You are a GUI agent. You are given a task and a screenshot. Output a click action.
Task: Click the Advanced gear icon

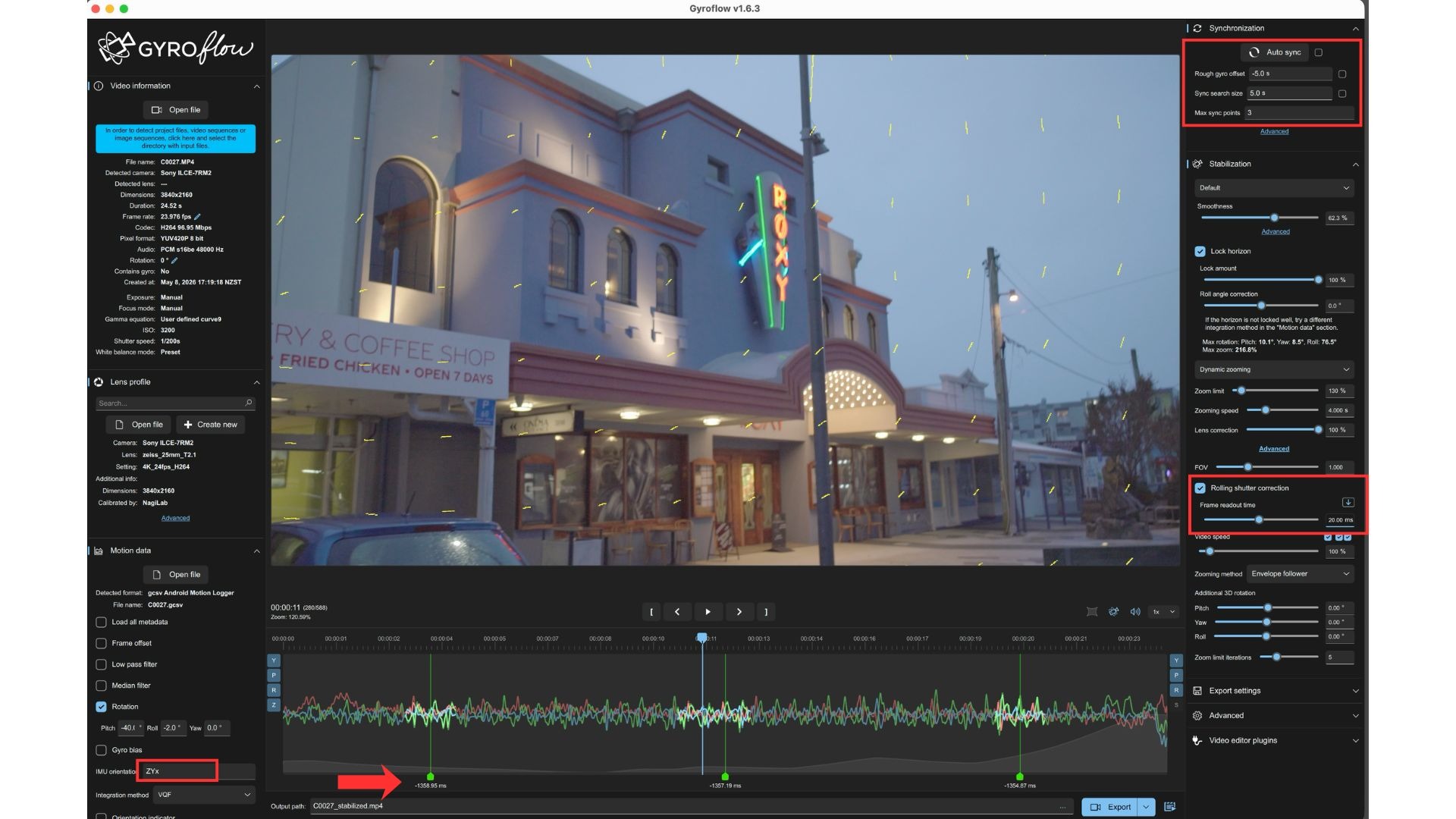pos(1197,716)
